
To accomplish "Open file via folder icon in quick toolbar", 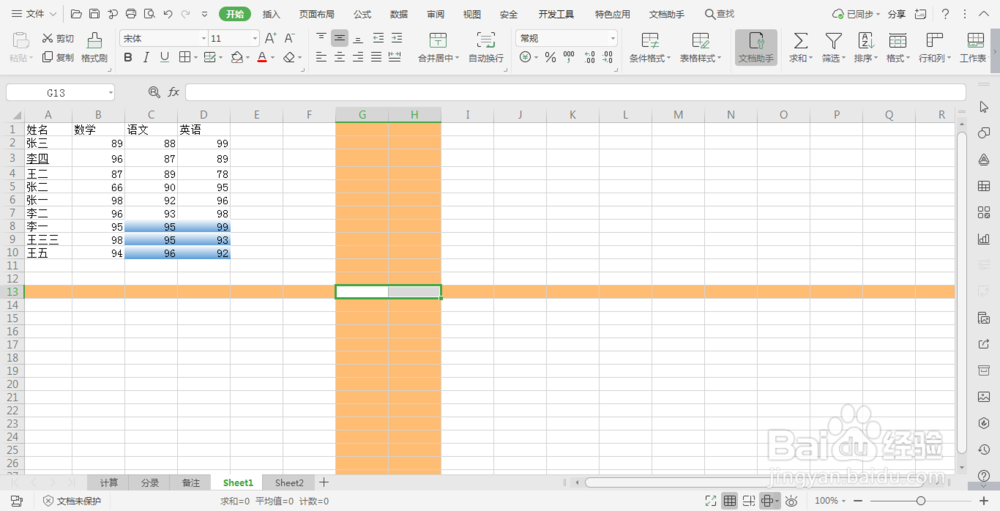I will coord(76,13).
